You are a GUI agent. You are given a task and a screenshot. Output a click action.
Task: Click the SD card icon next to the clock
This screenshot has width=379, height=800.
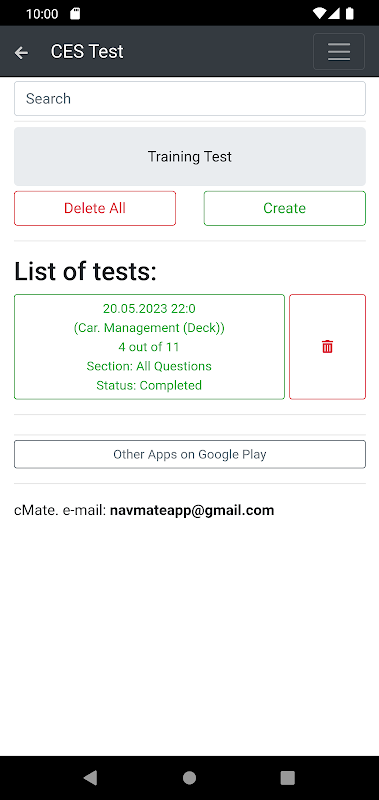75,14
